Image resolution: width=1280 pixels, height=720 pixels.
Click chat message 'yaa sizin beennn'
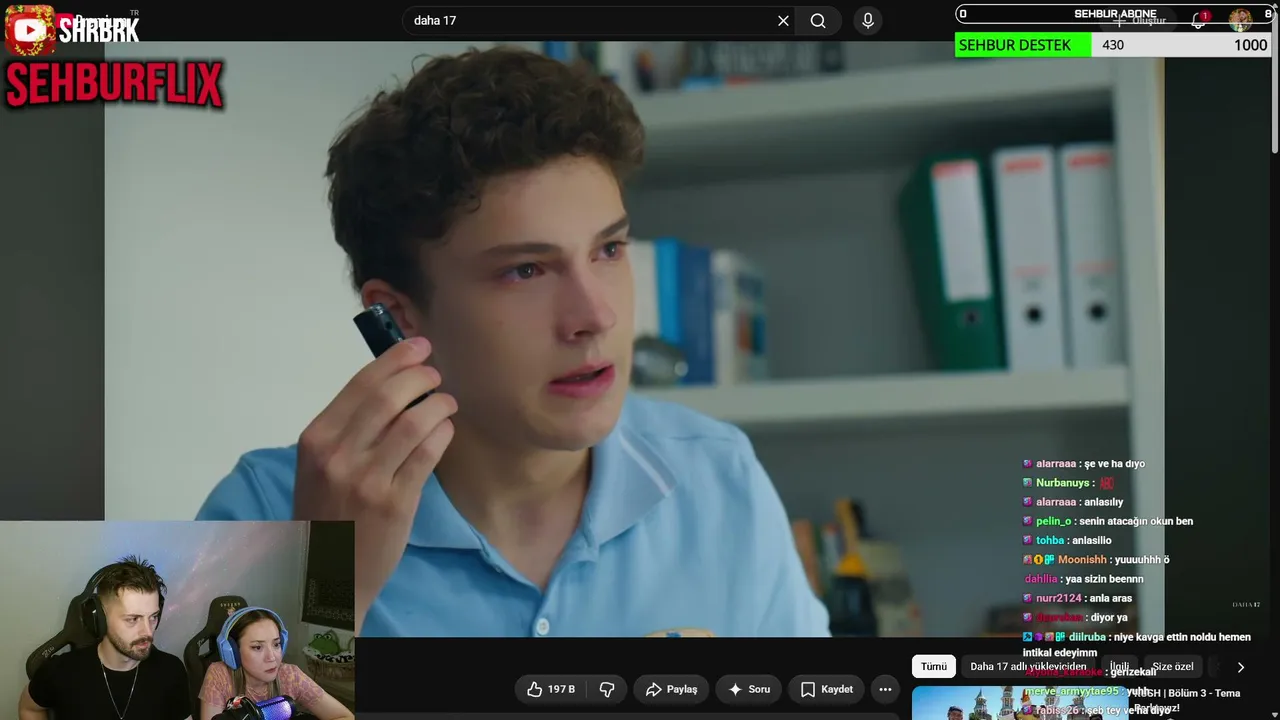click(x=1104, y=579)
